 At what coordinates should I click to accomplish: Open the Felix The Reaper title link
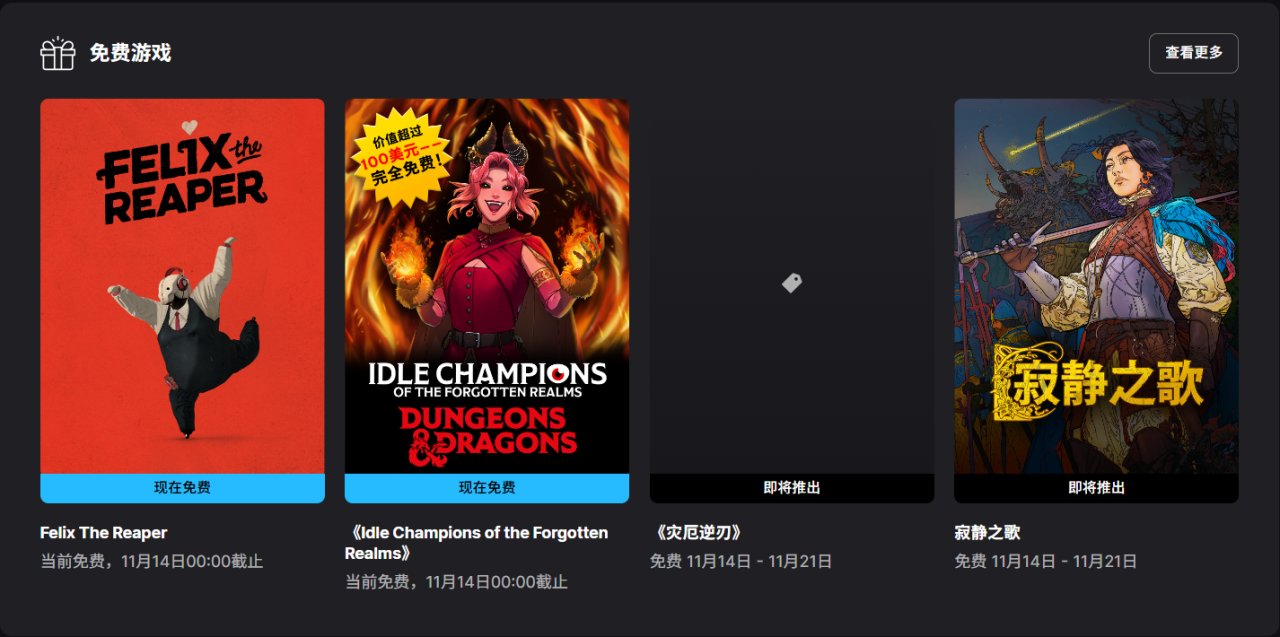[x=103, y=533]
